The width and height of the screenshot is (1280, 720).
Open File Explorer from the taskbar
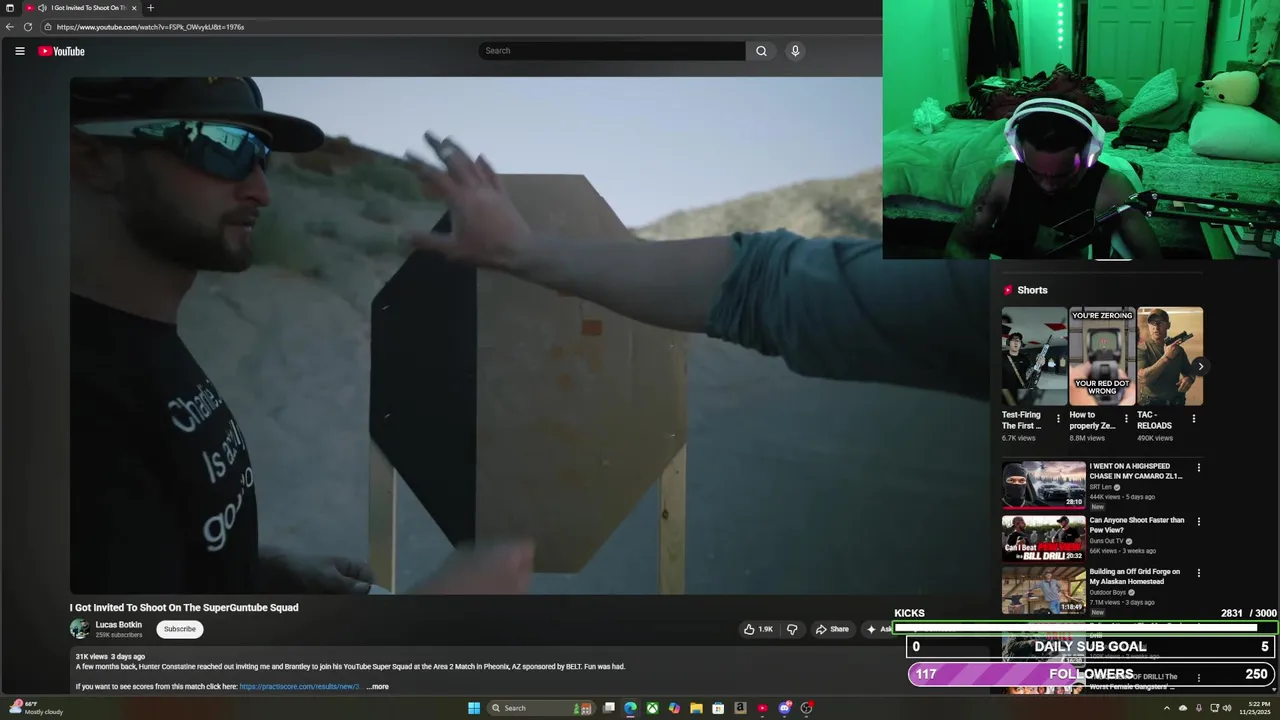[696, 708]
